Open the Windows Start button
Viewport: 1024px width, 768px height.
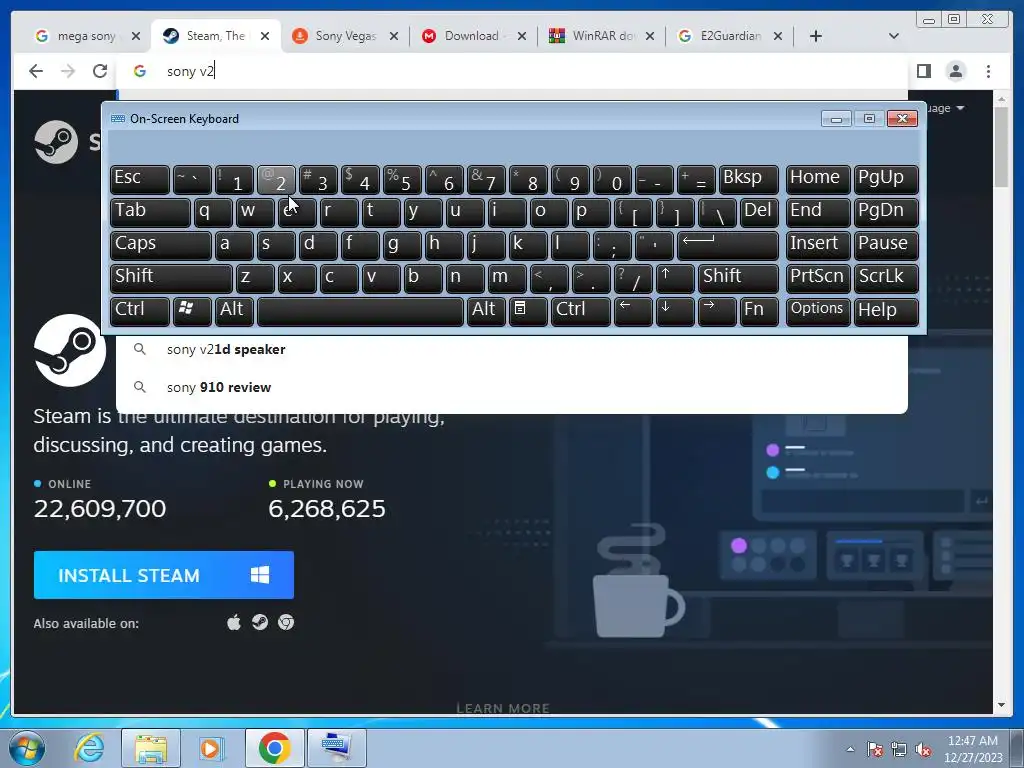26,748
